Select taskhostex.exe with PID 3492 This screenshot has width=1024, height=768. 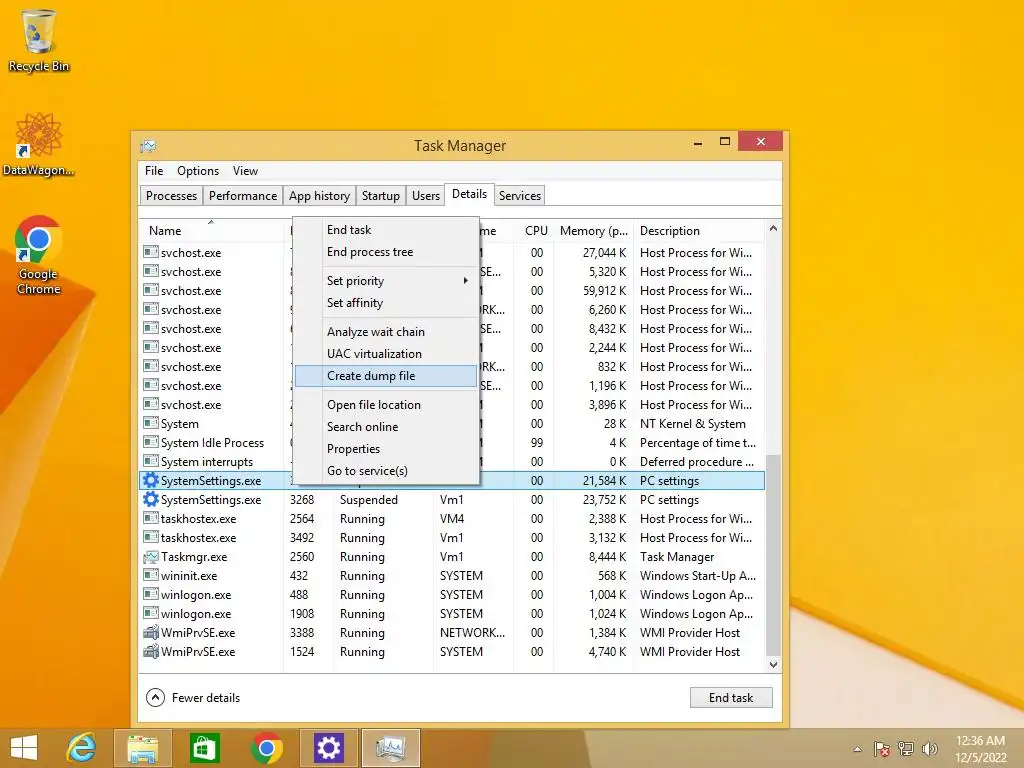452,537
